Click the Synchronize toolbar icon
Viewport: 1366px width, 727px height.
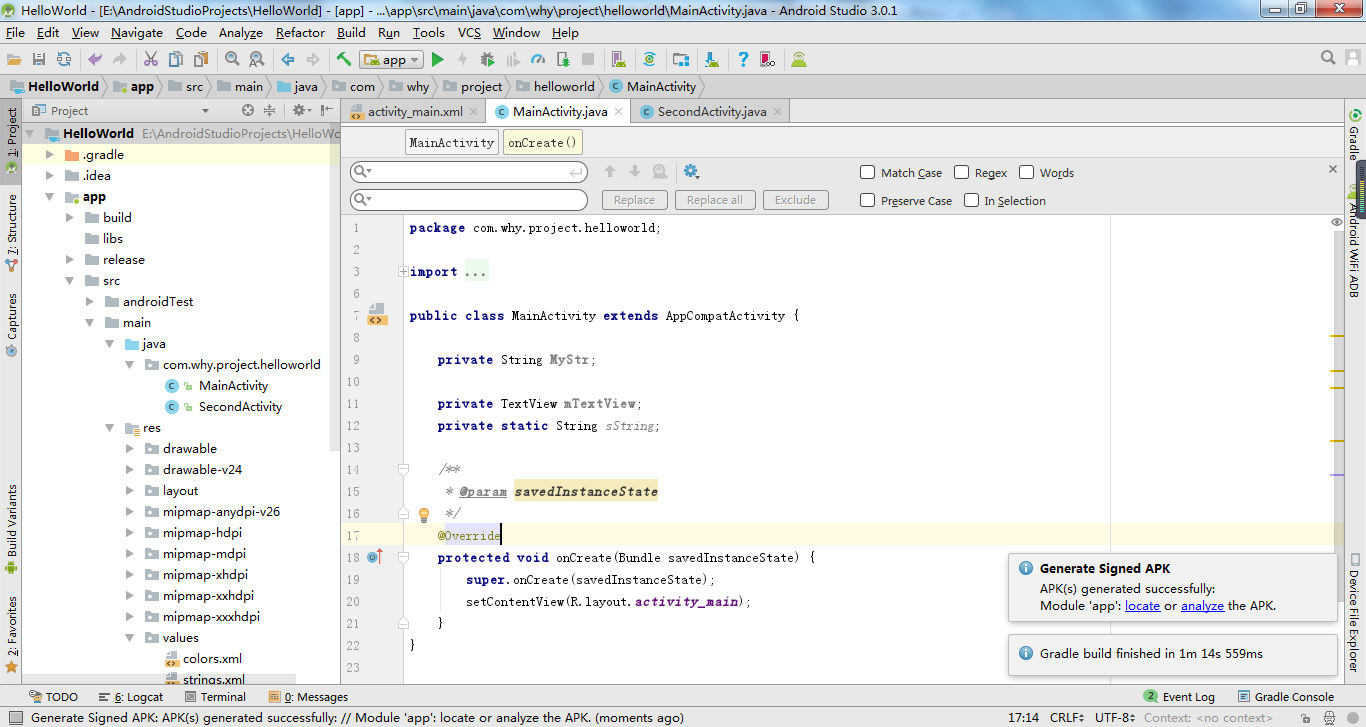point(64,60)
